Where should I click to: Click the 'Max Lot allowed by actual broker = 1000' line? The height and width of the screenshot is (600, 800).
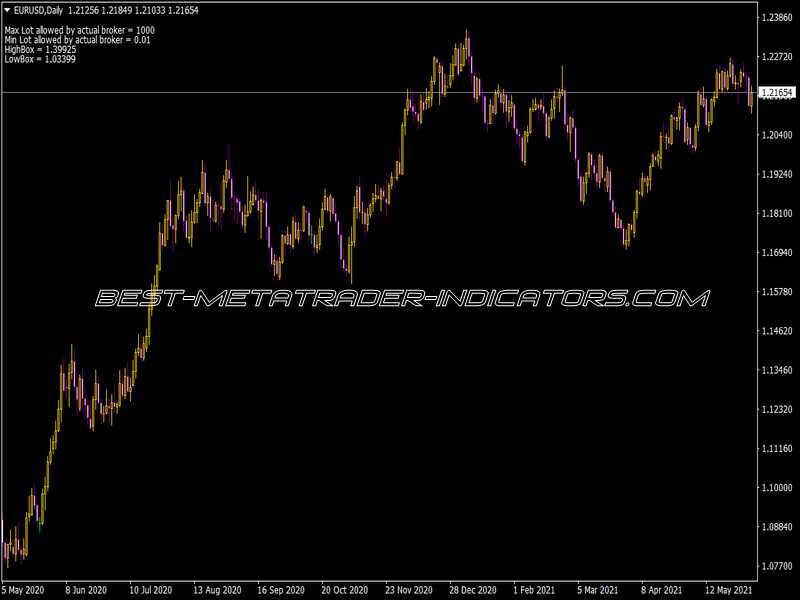coord(80,31)
